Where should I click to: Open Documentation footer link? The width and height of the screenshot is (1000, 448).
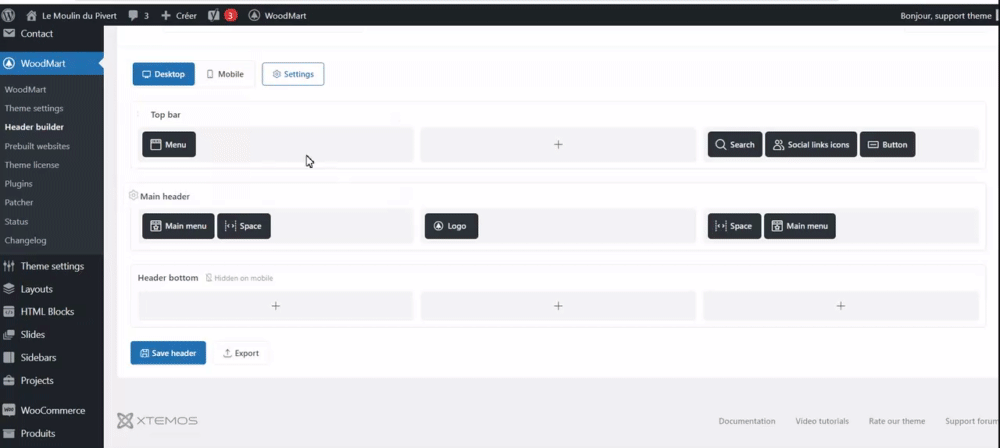click(x=747, y=421)
